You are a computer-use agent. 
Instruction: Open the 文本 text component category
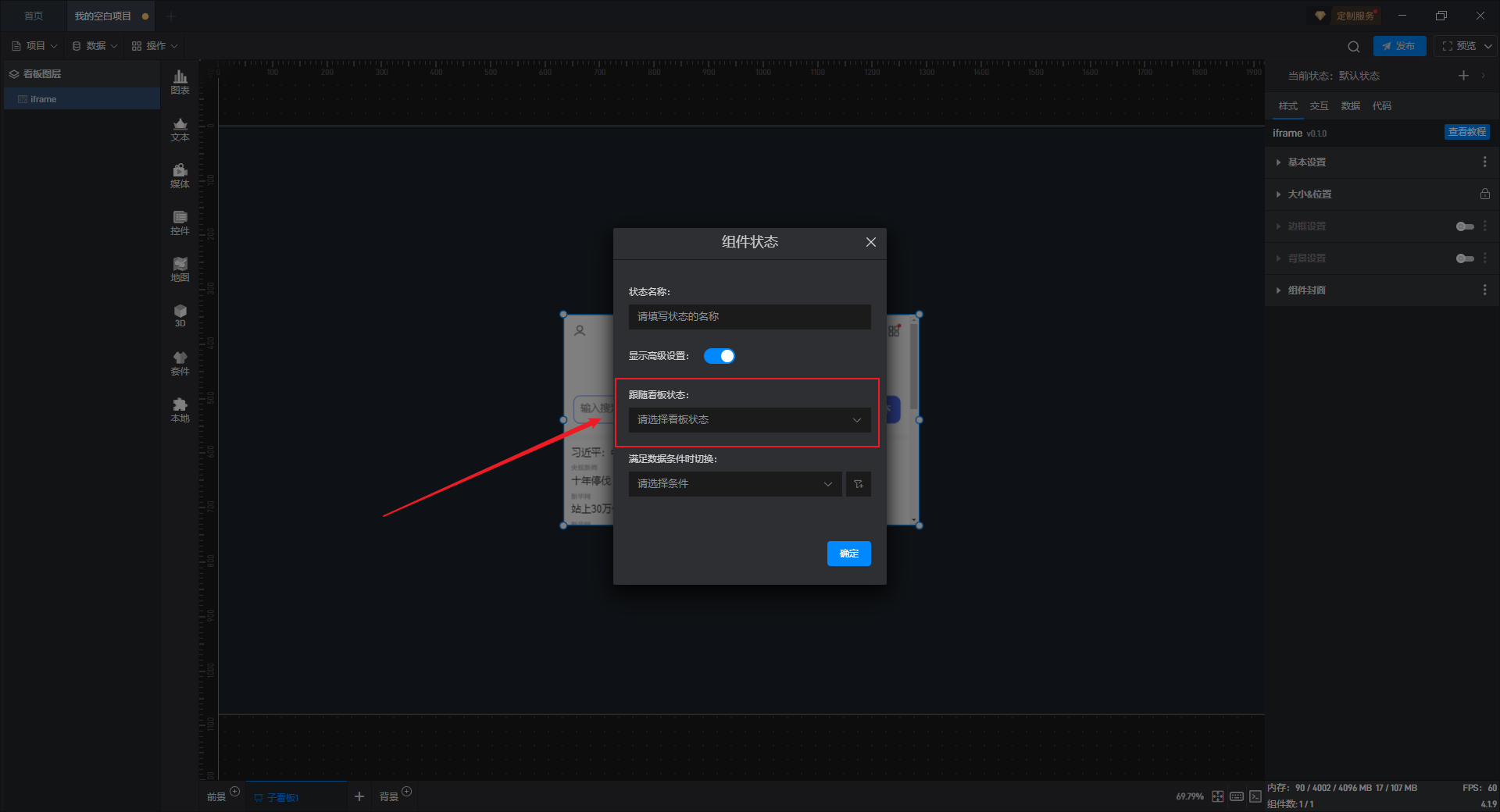[180, 129]
